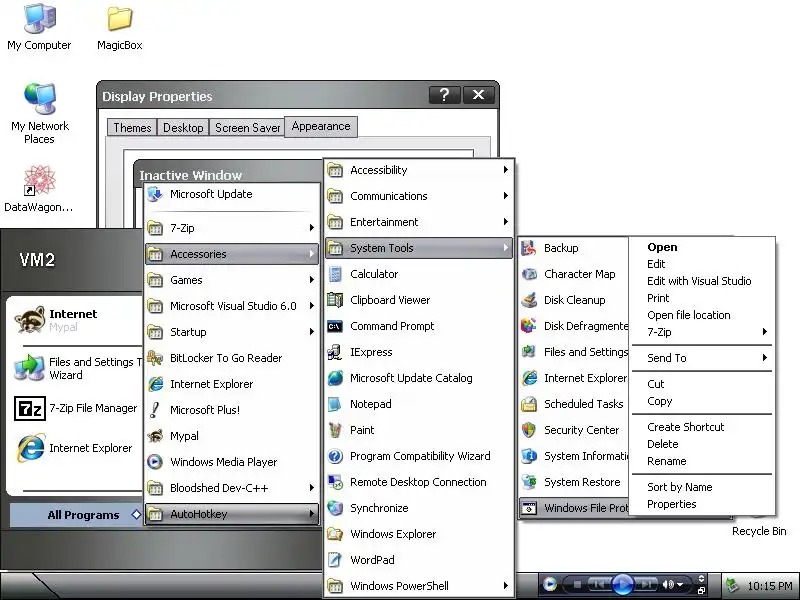The width and height of the screenshot is (800, 600).
Task: Expand the Entertainment submenu
Action: click(x=418, y=222)
